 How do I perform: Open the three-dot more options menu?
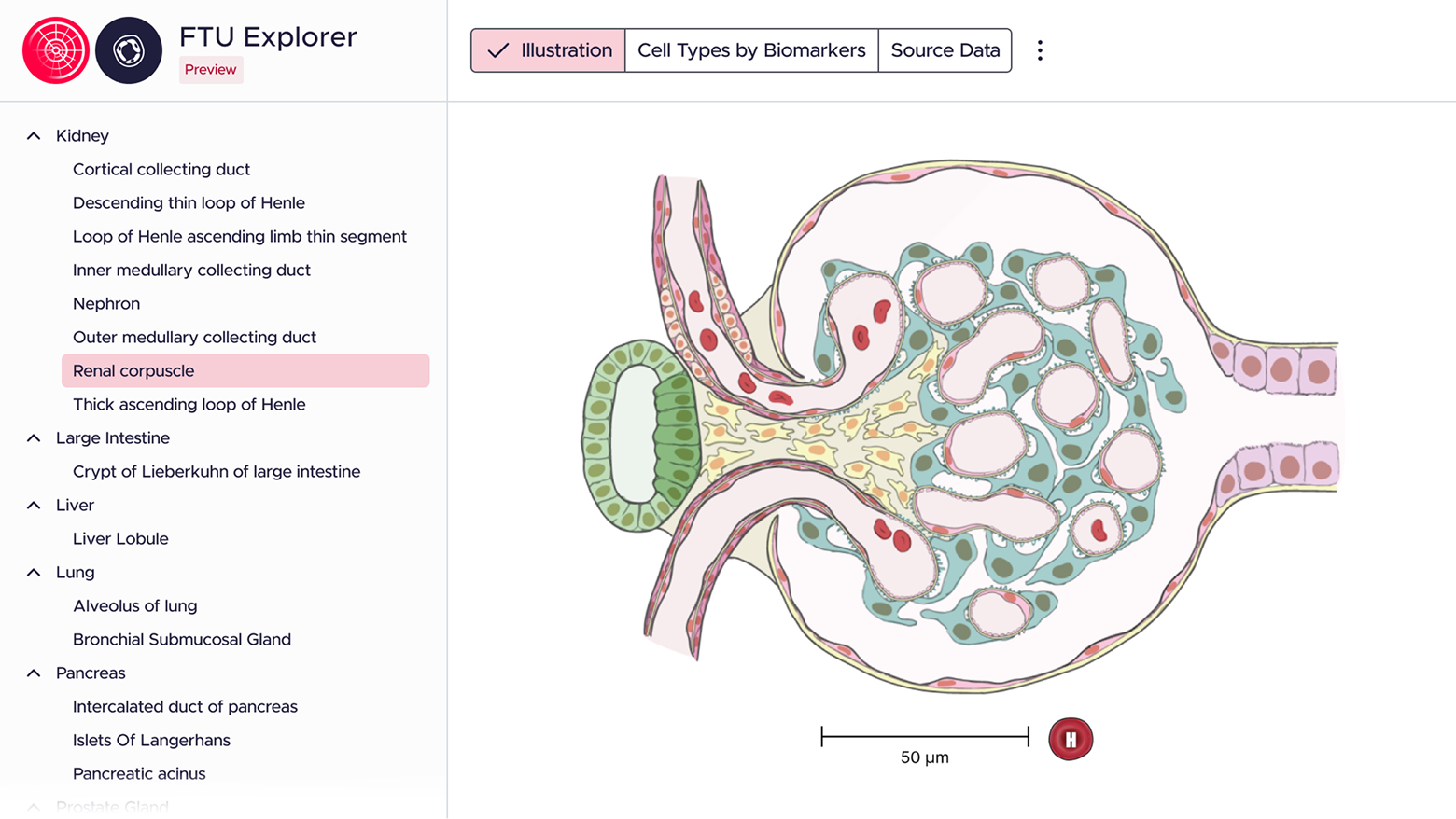1040,50
